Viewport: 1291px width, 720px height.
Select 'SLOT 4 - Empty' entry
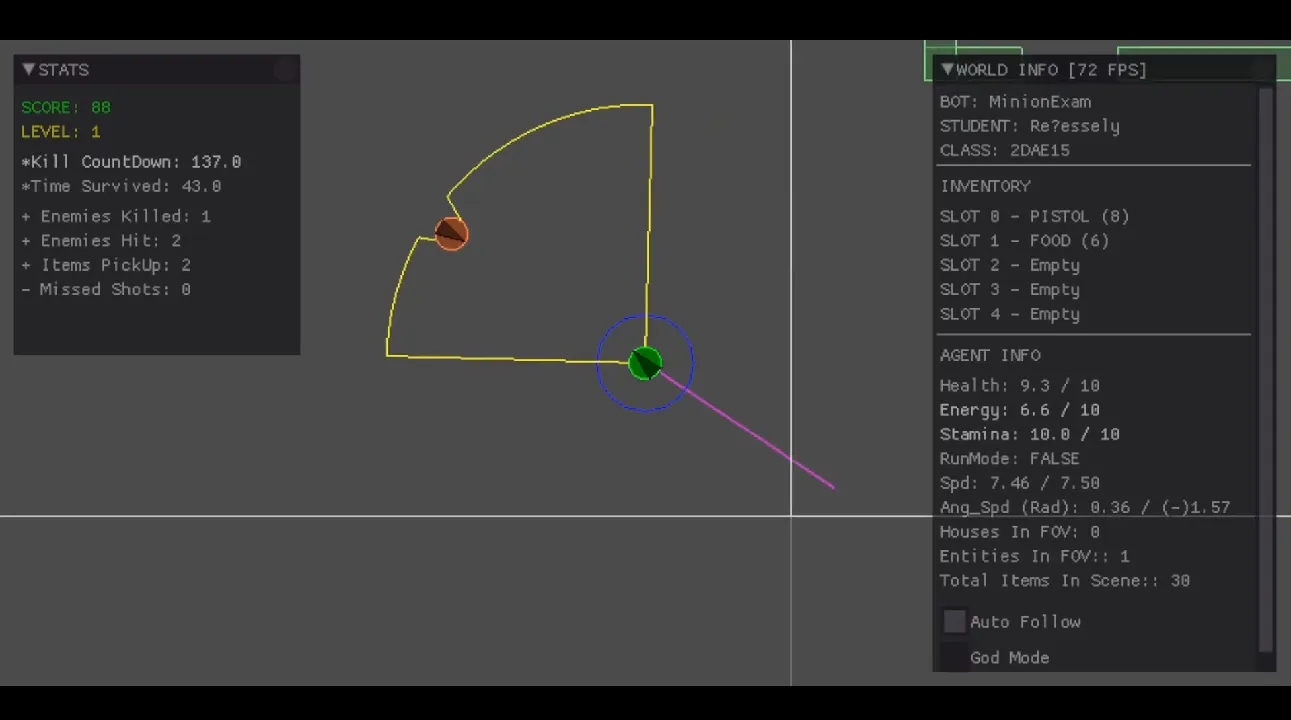1010,314
